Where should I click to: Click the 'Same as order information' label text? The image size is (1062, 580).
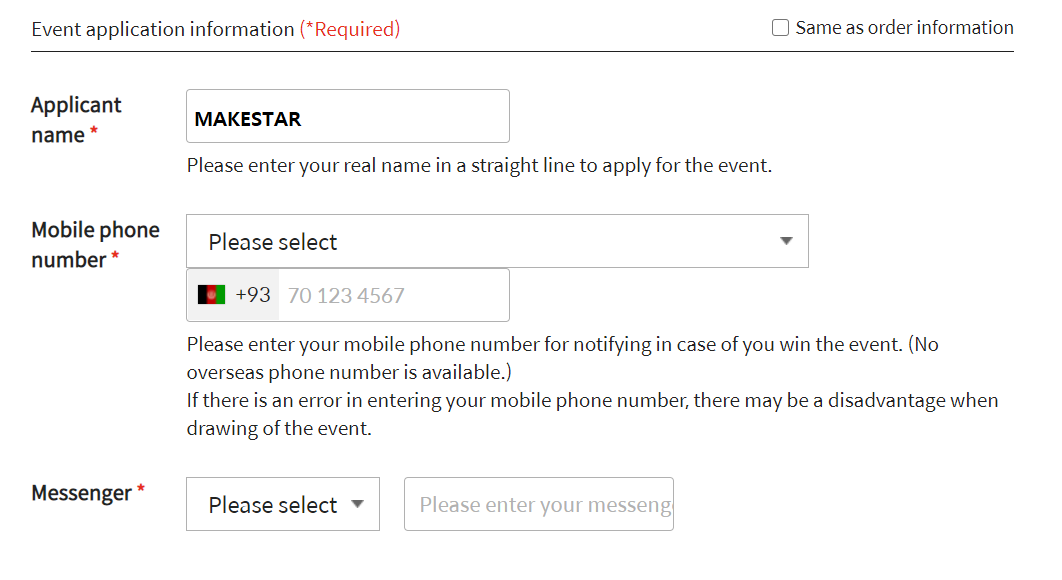point(904,28)
